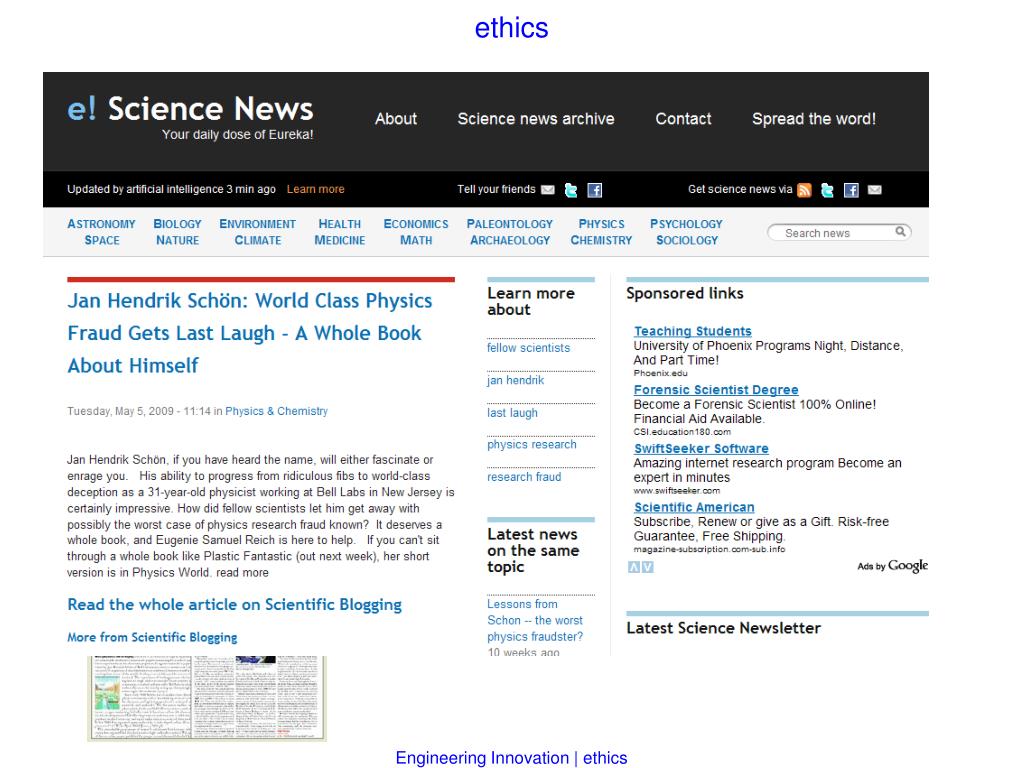Click the research fraud topic link
Image resolution: width=1024 pixels, height=768 pixels.
[524, 477]
